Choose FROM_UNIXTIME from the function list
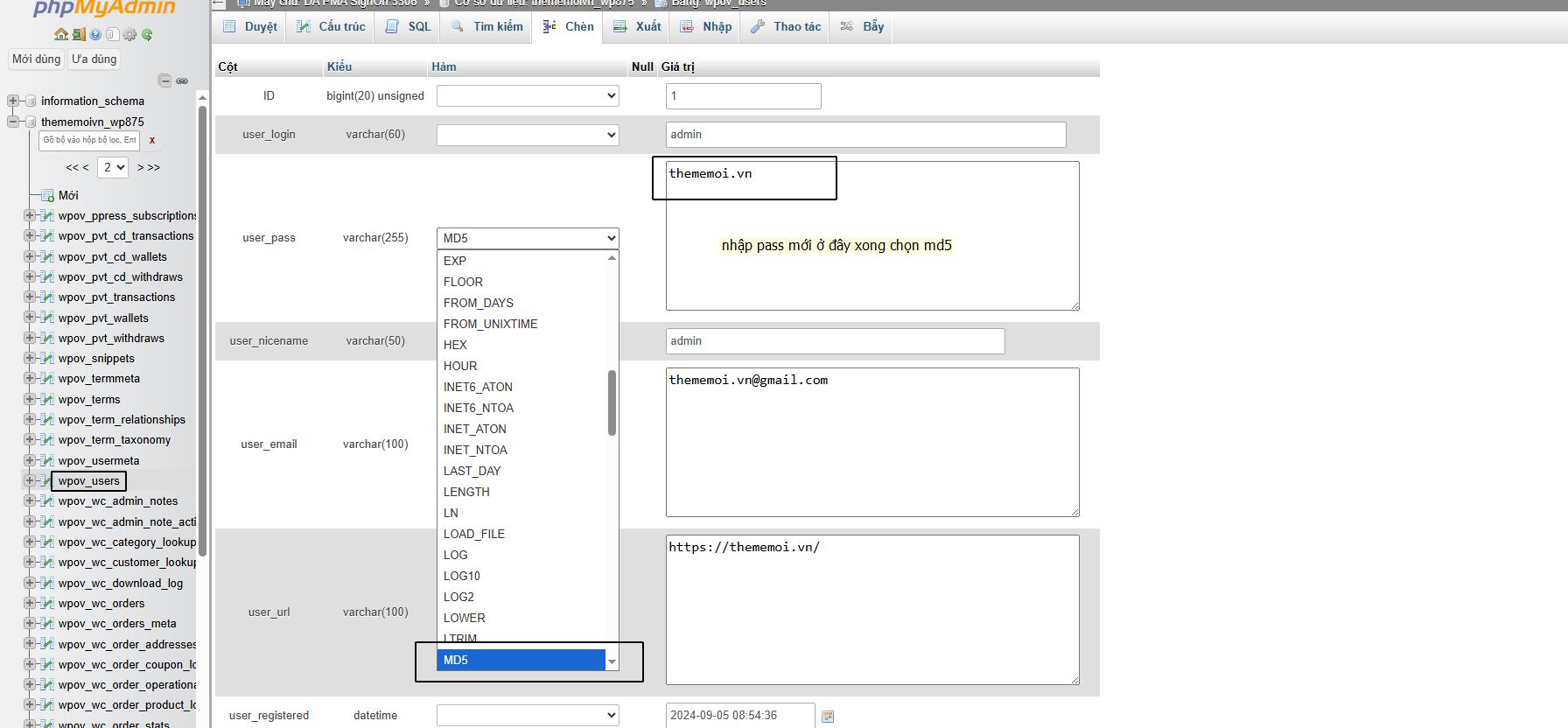 coord(521,324)
